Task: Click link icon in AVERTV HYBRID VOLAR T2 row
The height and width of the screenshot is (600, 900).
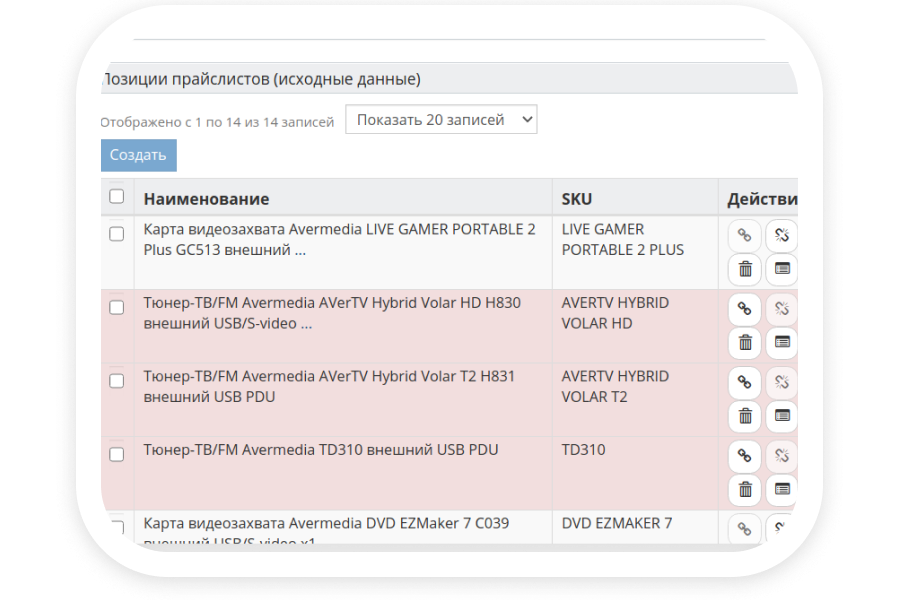Action: click(x=744, y=382)
